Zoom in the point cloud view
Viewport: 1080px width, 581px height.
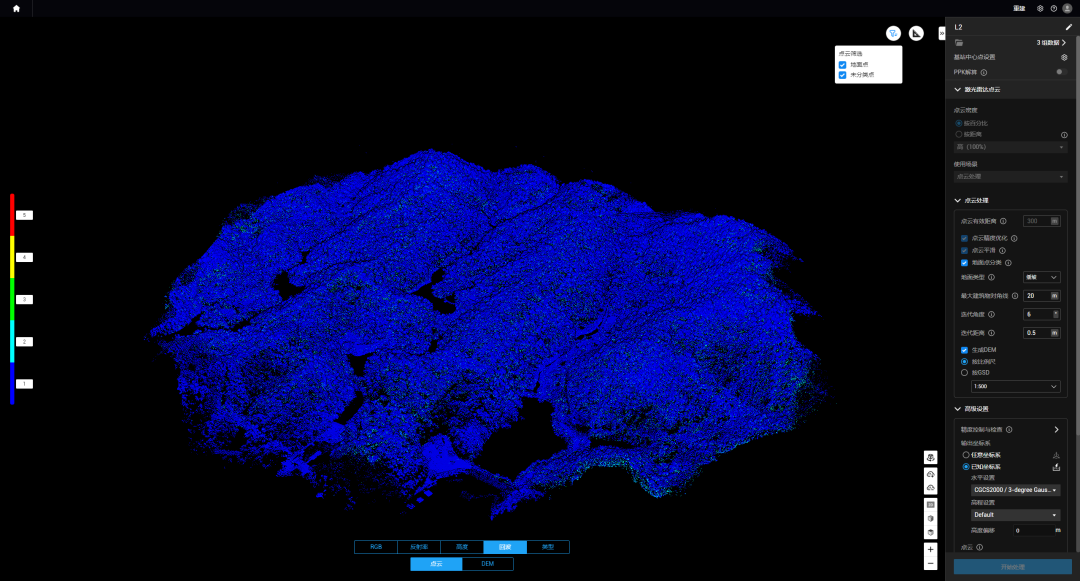931,549
